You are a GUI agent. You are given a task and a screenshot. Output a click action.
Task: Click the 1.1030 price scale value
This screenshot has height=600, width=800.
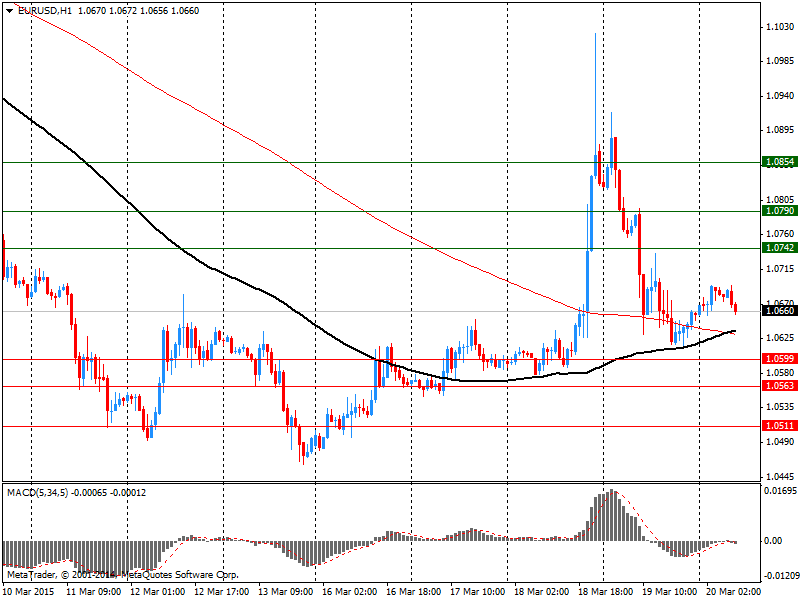pos(781,27)
